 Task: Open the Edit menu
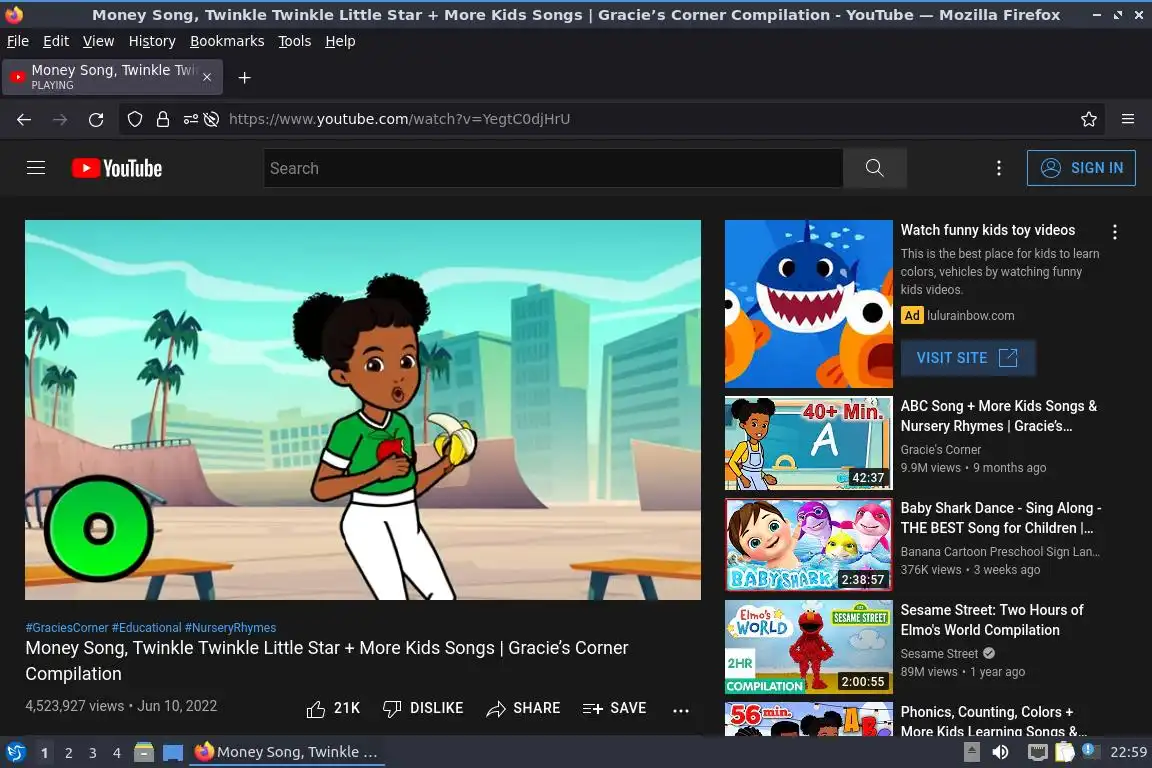coord(56,41)
